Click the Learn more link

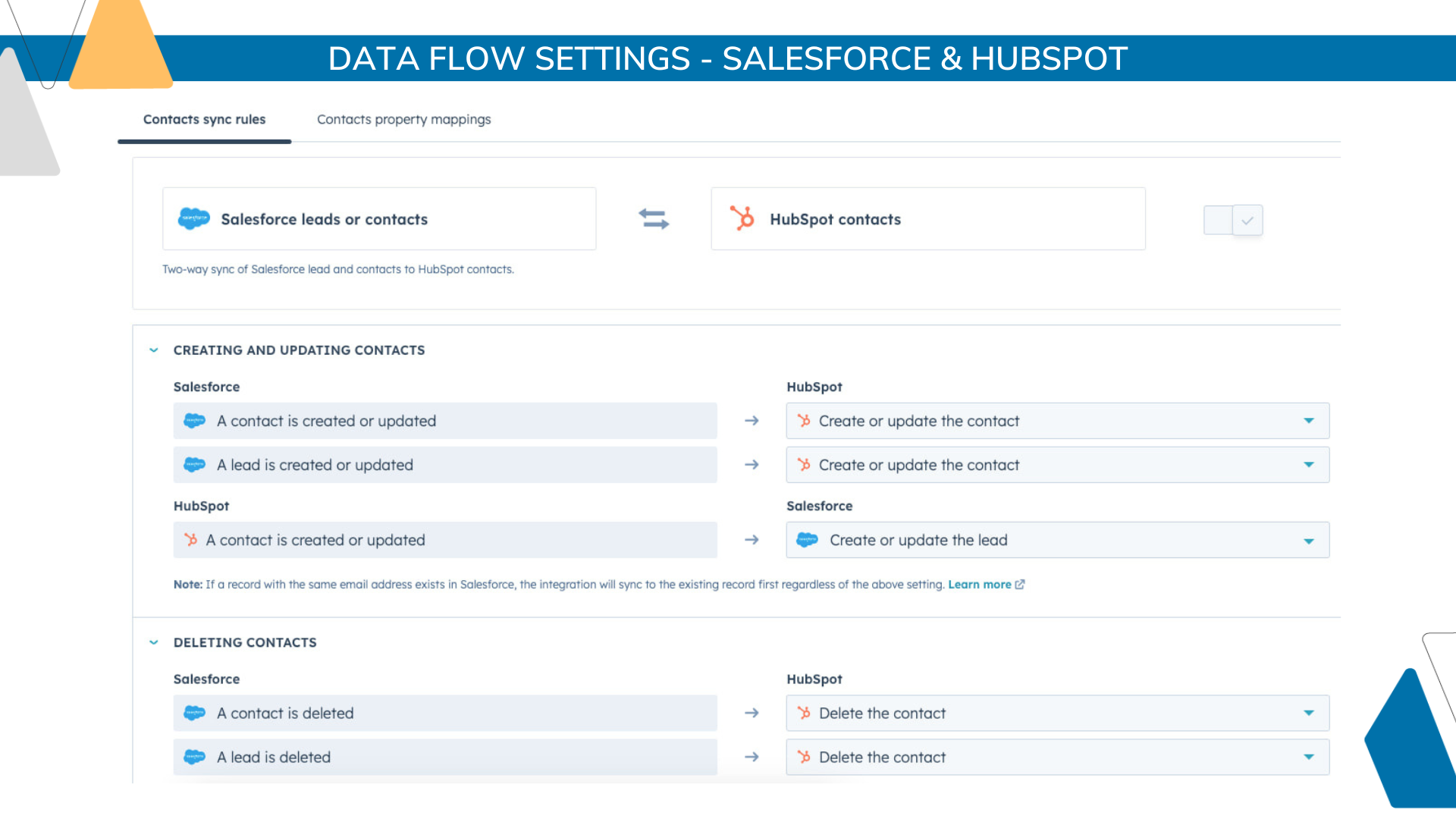979,585
